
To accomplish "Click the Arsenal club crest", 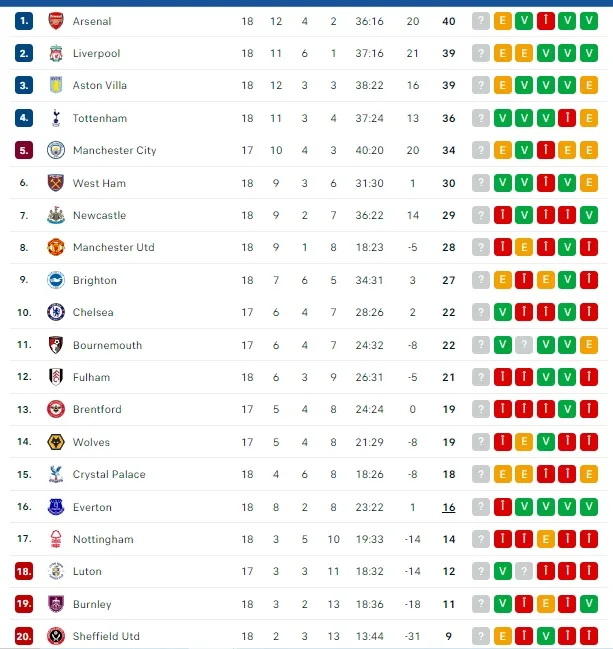I will click(55, 21).
